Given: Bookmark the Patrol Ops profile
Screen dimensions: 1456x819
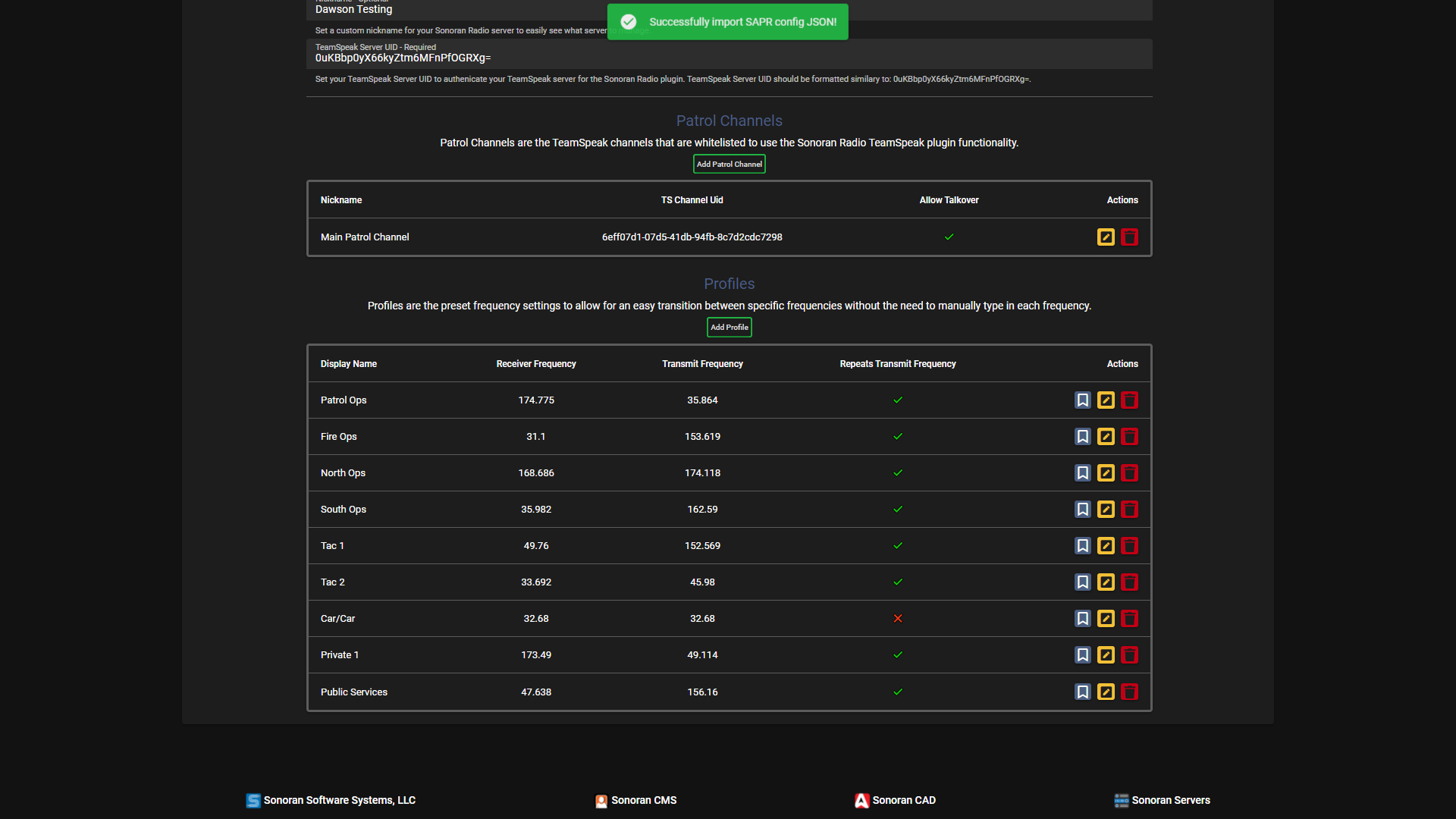Looking at the screenshot, I should [x=1083, y=400].
